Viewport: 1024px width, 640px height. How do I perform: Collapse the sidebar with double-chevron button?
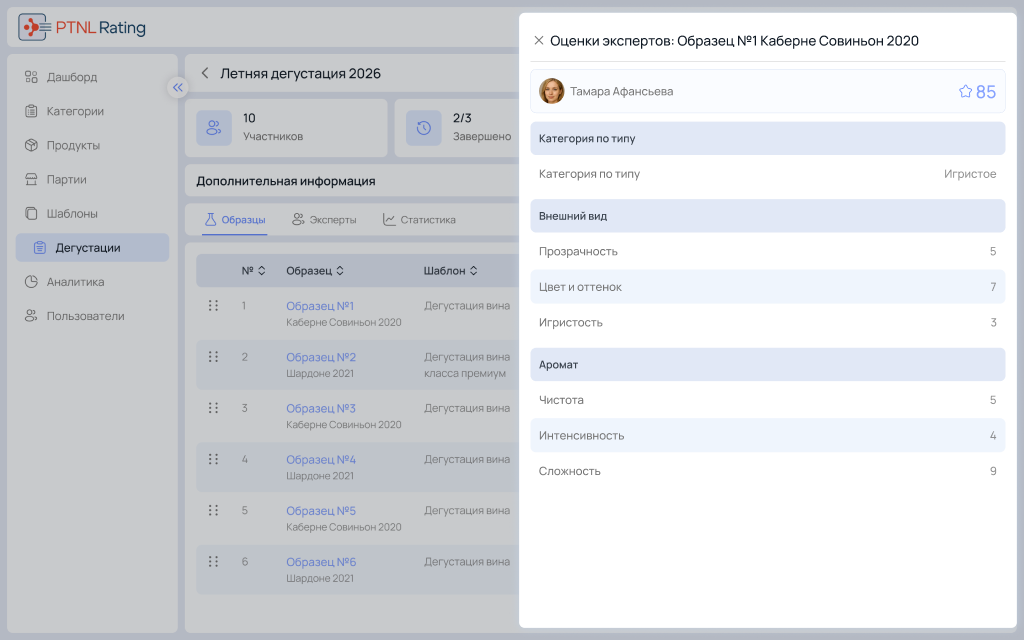click(178, 88)
